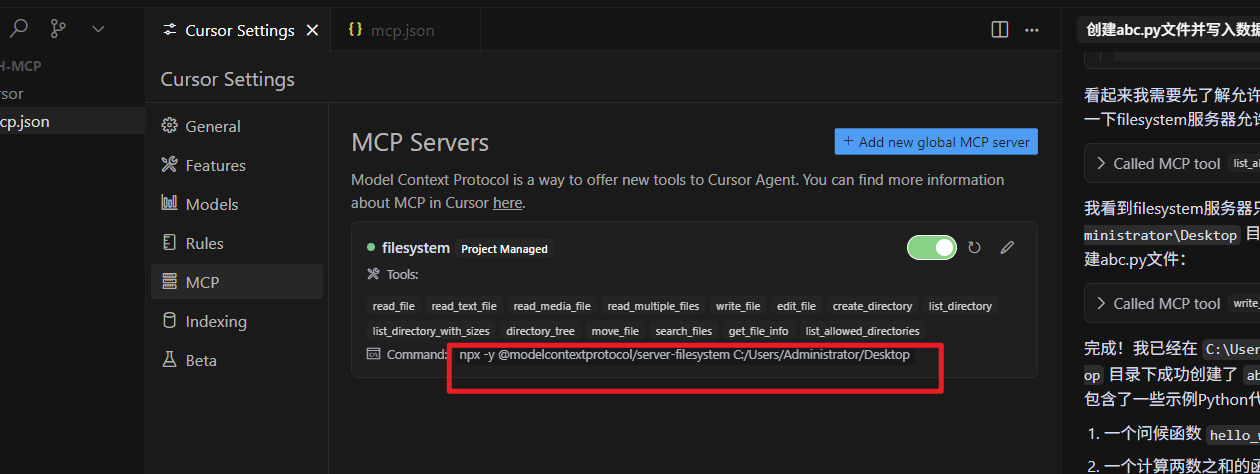Click the create_directory tool chip
This screenshot has height=474, width=1260.
[x=872, y=306]
